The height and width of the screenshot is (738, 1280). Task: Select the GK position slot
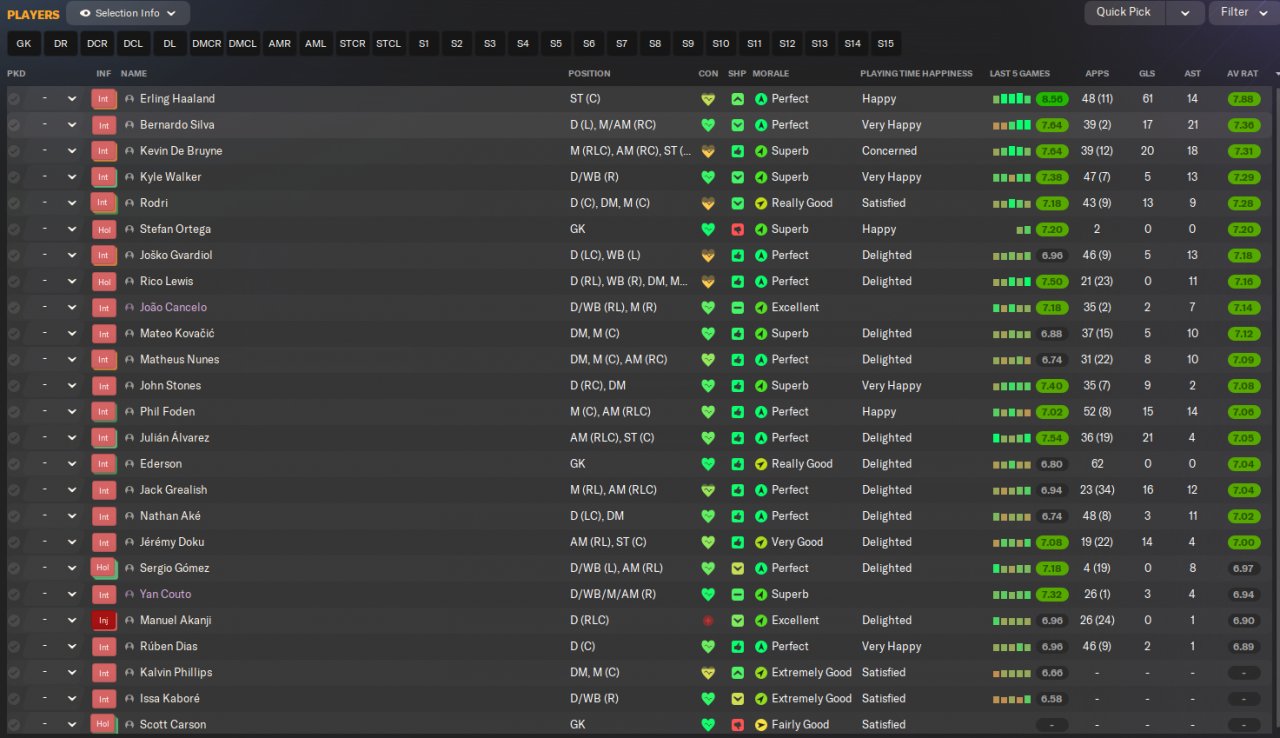[x=24, y=44]
